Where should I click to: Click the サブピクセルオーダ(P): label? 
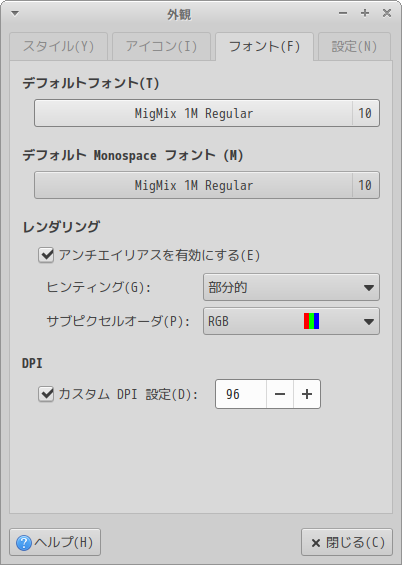coord(118,321)
